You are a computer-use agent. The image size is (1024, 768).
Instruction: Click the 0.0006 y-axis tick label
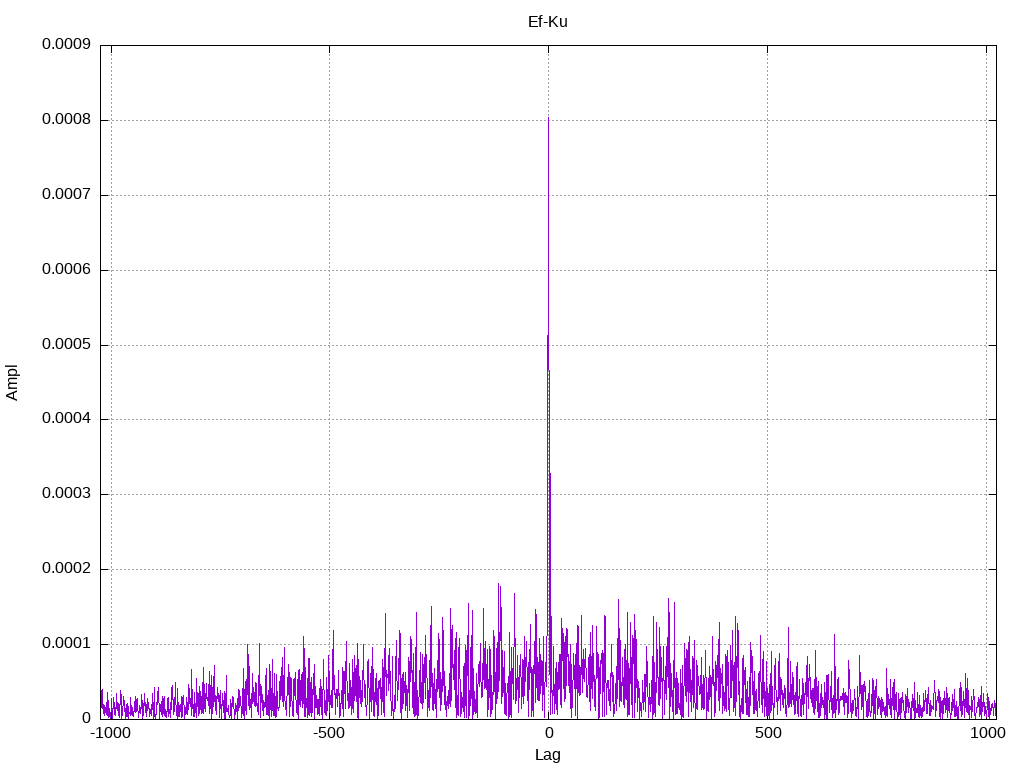click(67, 270)
